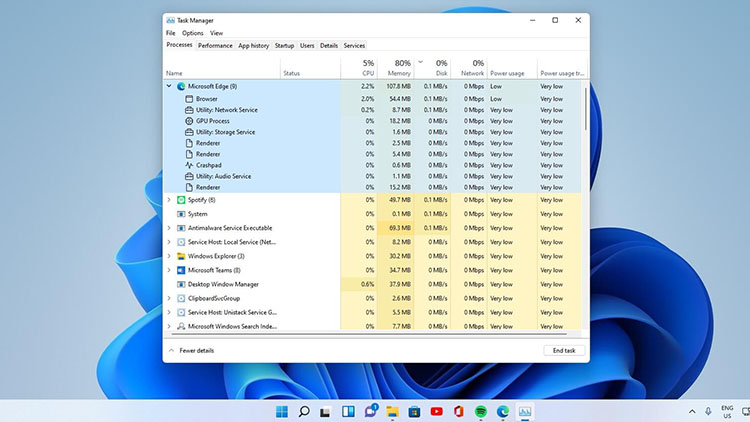Click the Spotify process icon
Screen dimensions: 750x422
coord(181,200)
